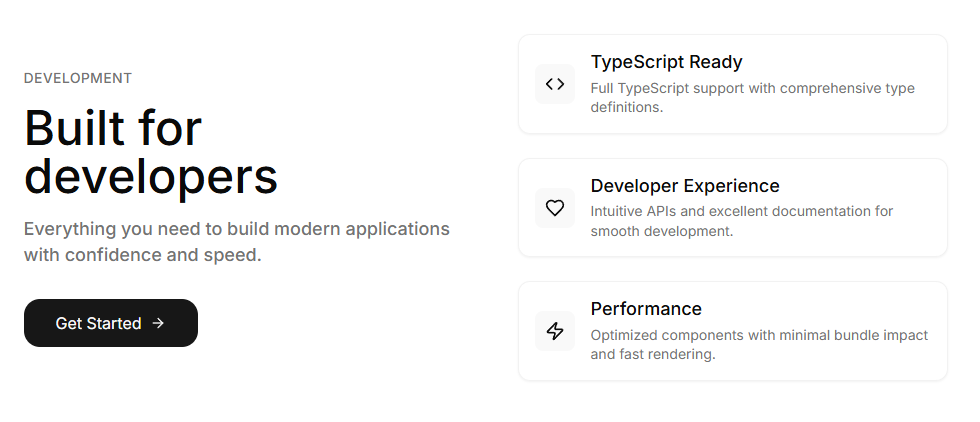
Task: Click the arrow icon inside Get Started
Action: point(158,323)
